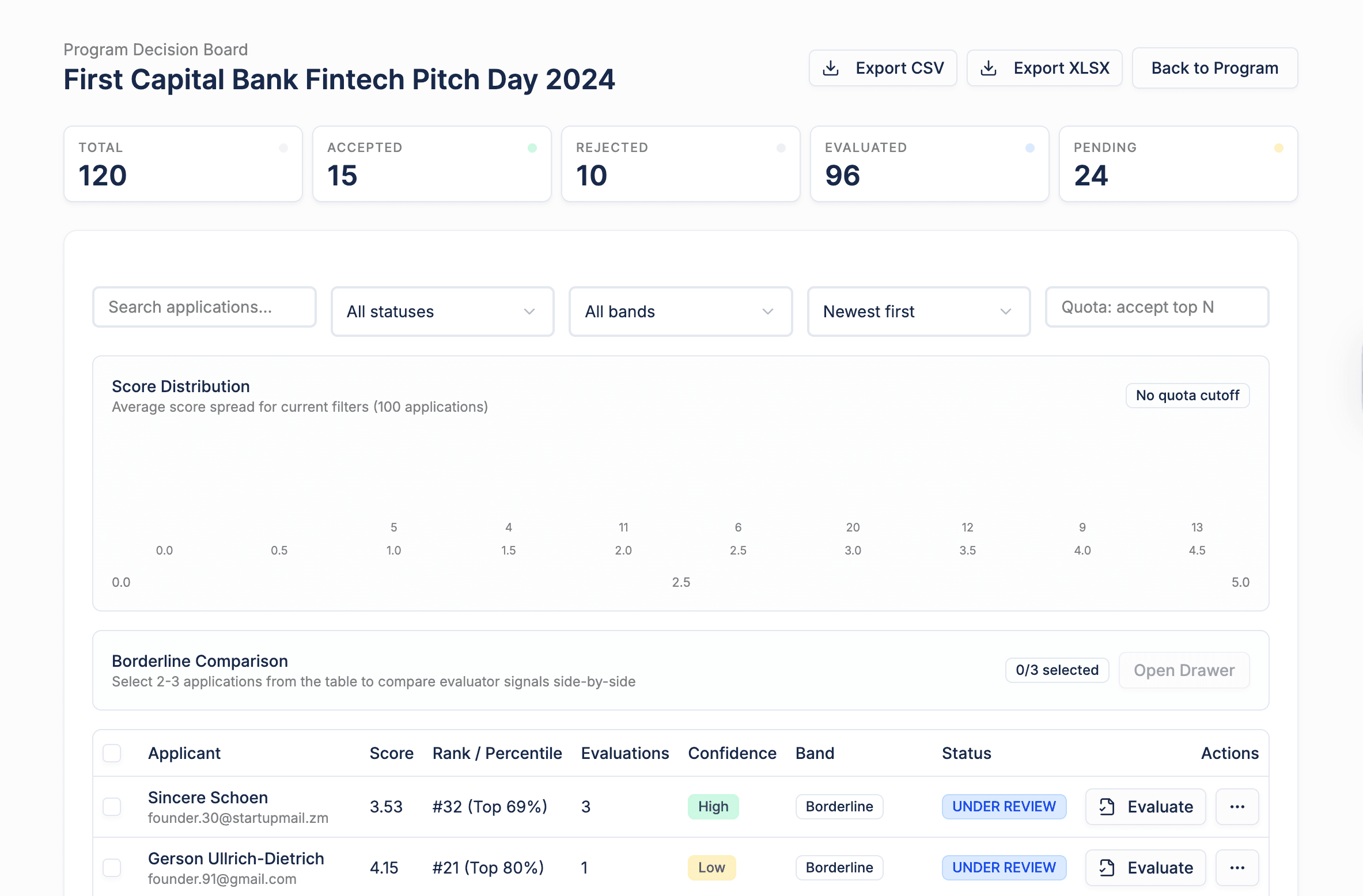This screenshot has height=896, width=1363.
Task: Click the UNDER REVIEW badge for Sincere Schoen
Action: (x=1004, y=806)
